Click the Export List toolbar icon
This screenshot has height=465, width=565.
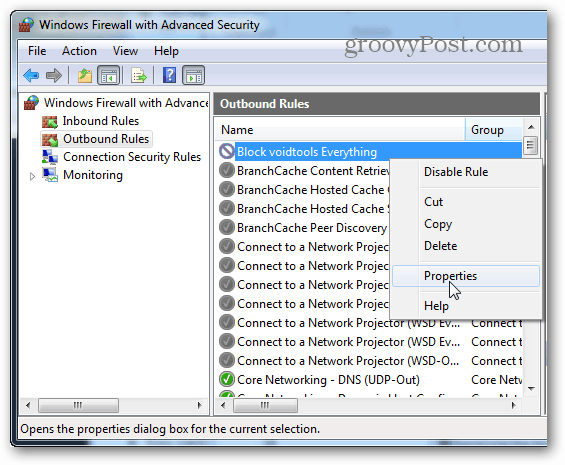click(139, 76)
